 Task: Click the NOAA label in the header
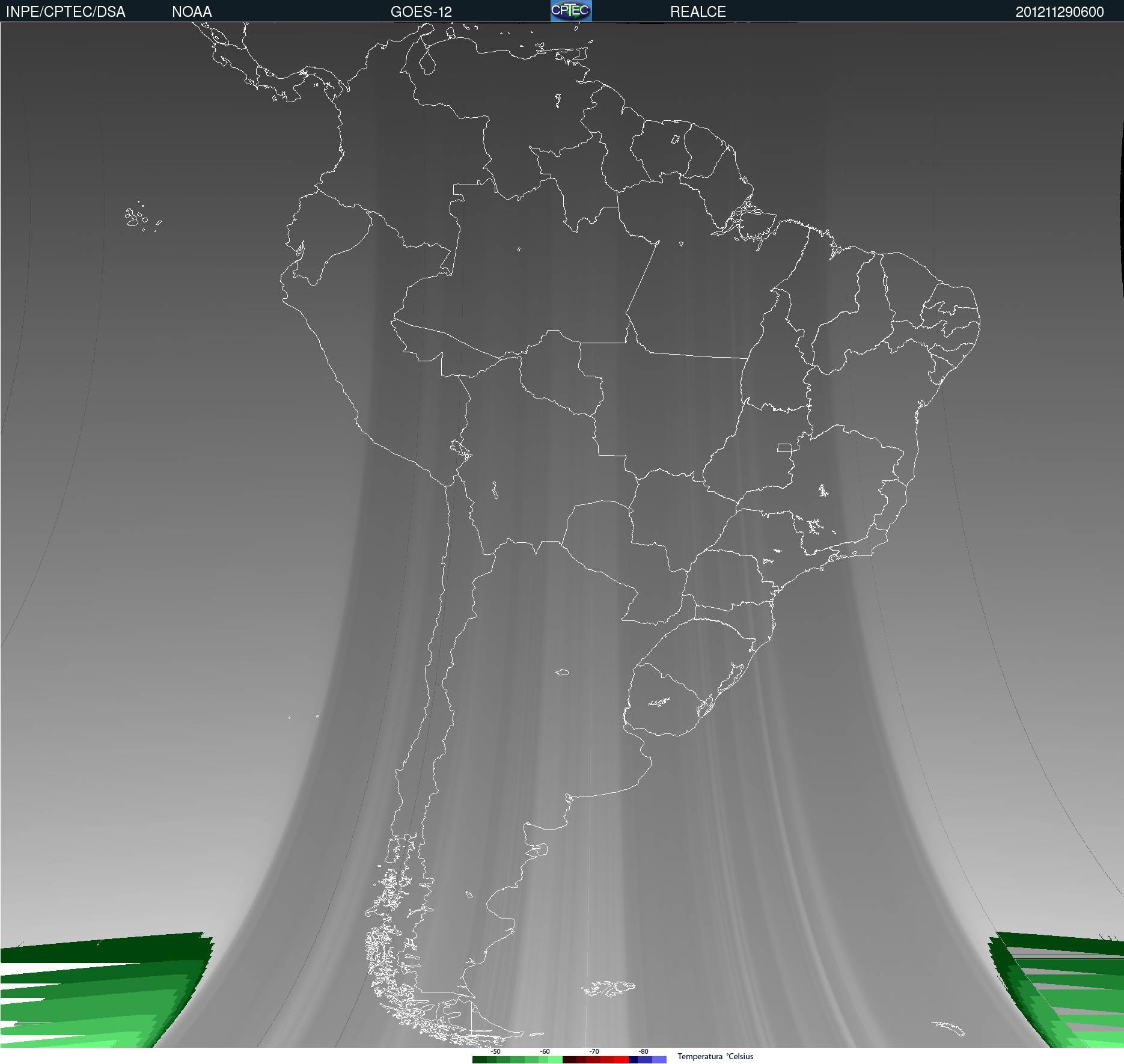click(192, 12)
